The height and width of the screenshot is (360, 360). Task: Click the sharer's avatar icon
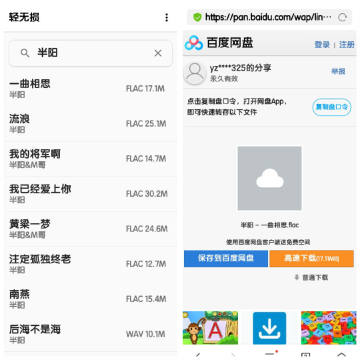195,73
